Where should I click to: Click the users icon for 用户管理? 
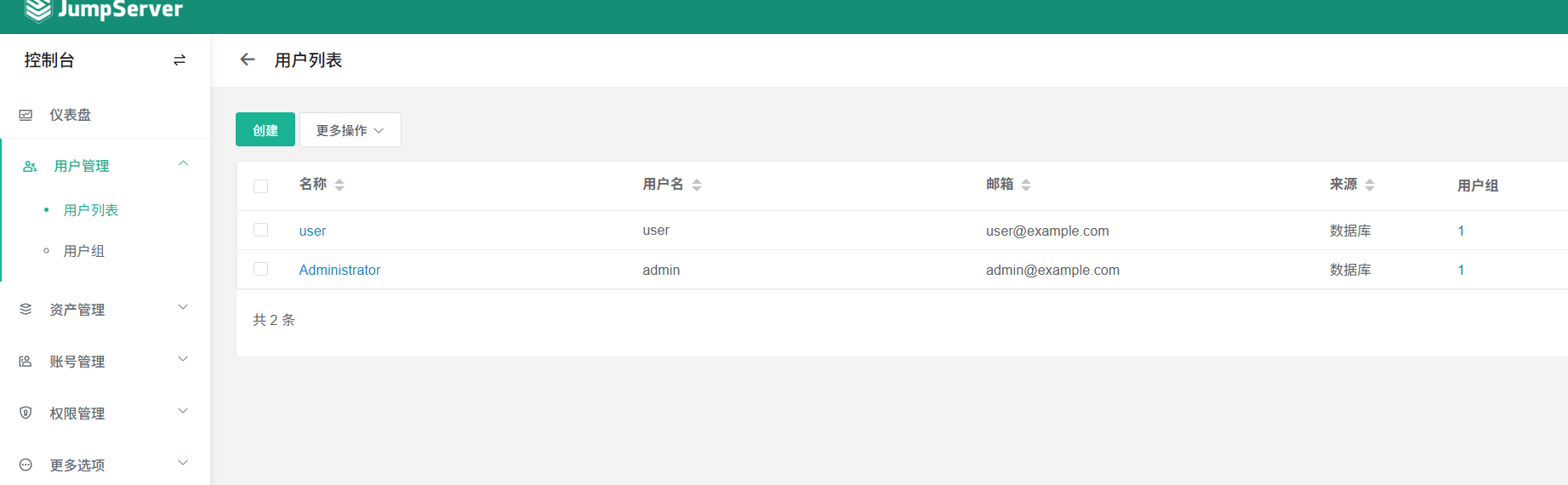(x=30, y=167)
